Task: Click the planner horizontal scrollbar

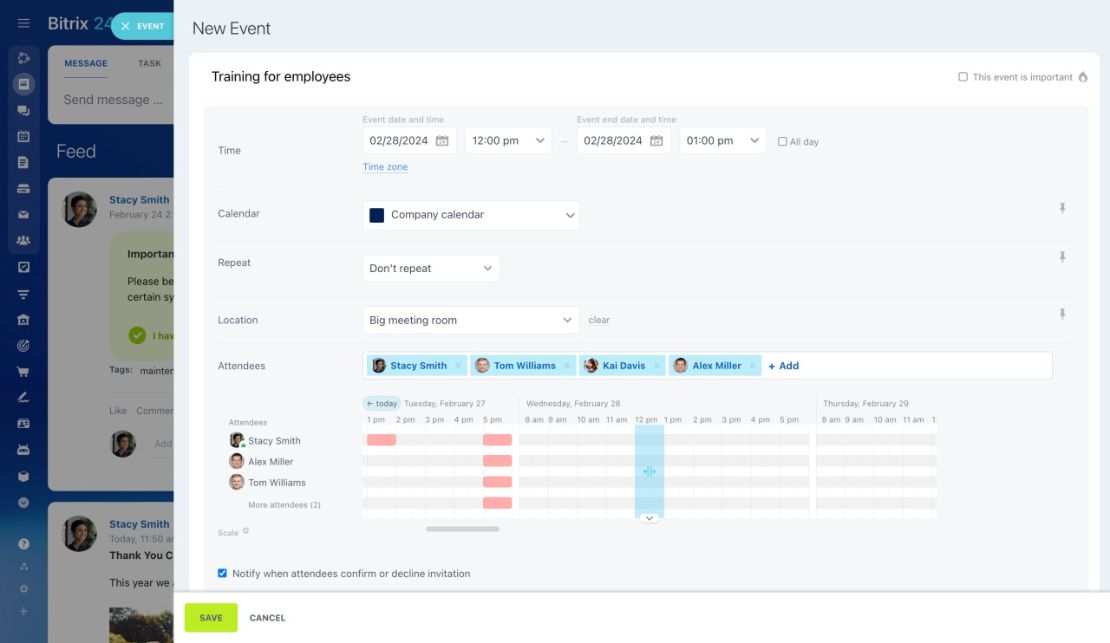Action: pyautogui.click(x=462, y=529)
